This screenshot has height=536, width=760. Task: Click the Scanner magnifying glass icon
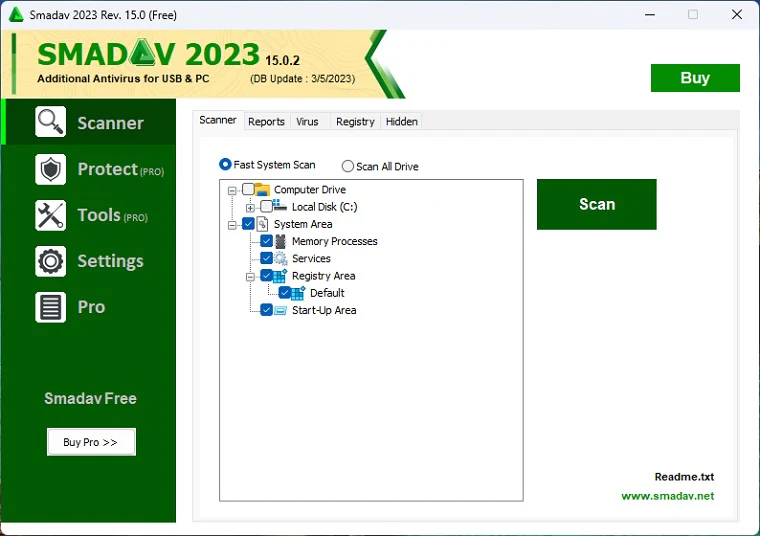pyautogui.click(x=50, y=122)
